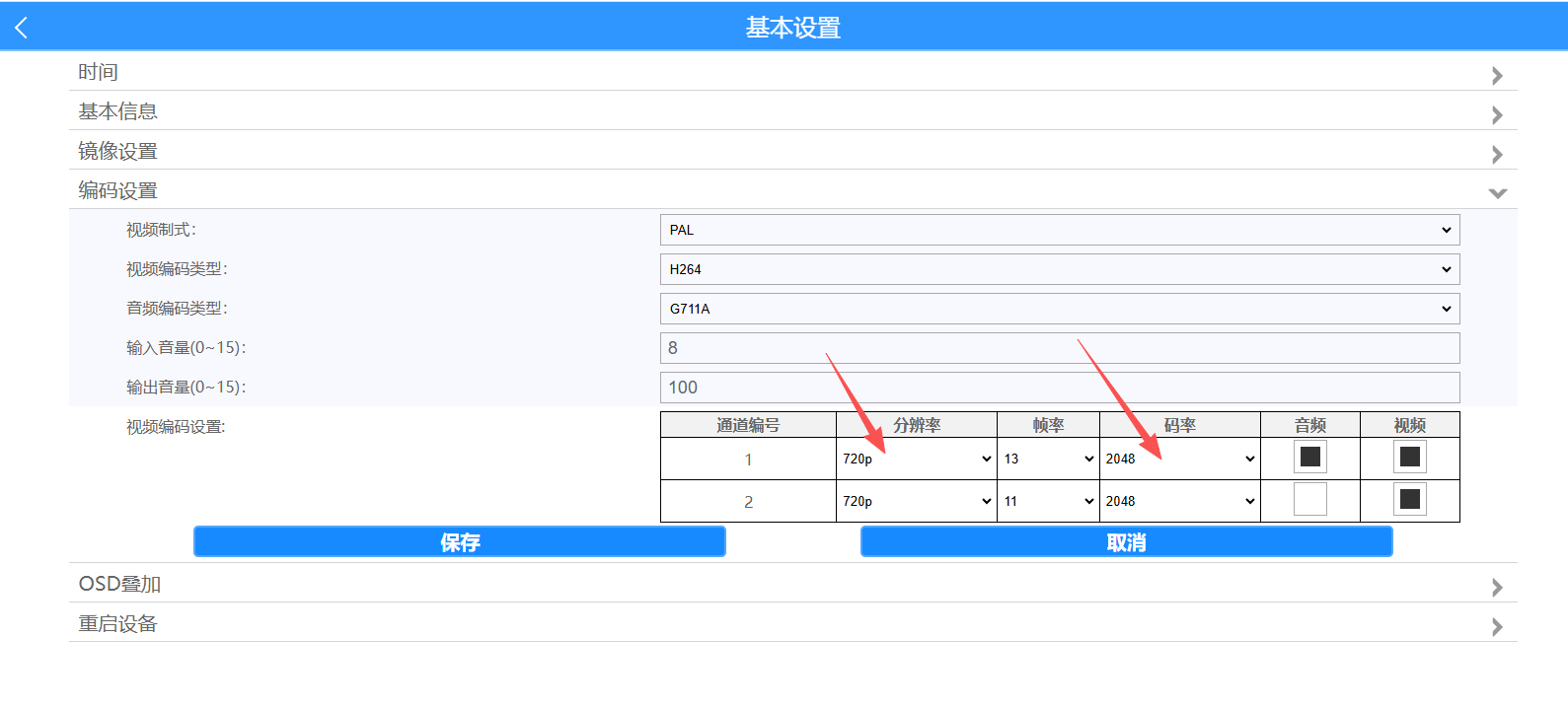
Task: Click the 取消 button
Action: 1126,541
